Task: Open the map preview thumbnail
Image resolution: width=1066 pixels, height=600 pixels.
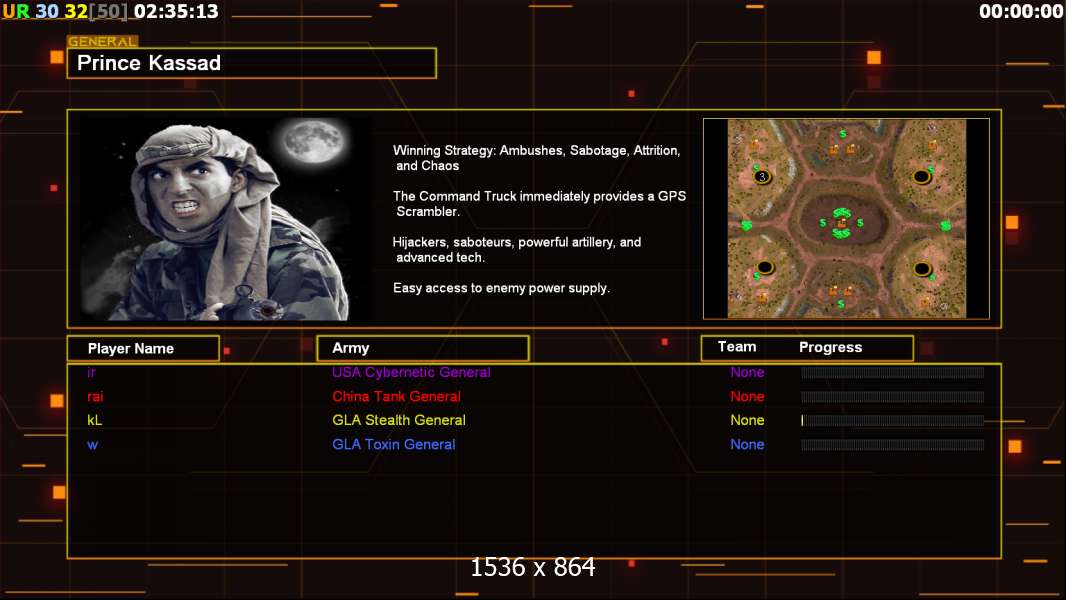Action: 846,218
